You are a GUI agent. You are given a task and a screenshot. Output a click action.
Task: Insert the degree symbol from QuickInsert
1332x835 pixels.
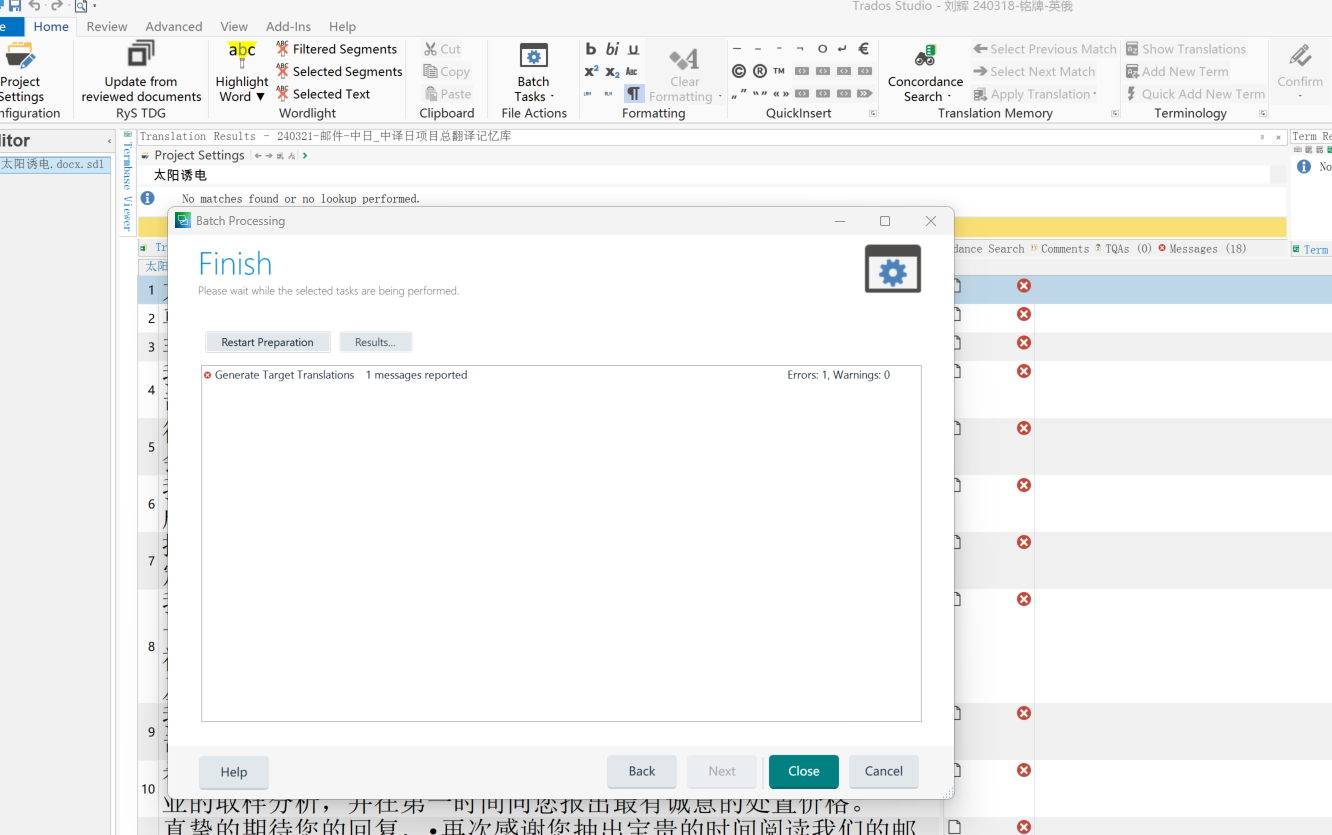click(x=822, y=49)
